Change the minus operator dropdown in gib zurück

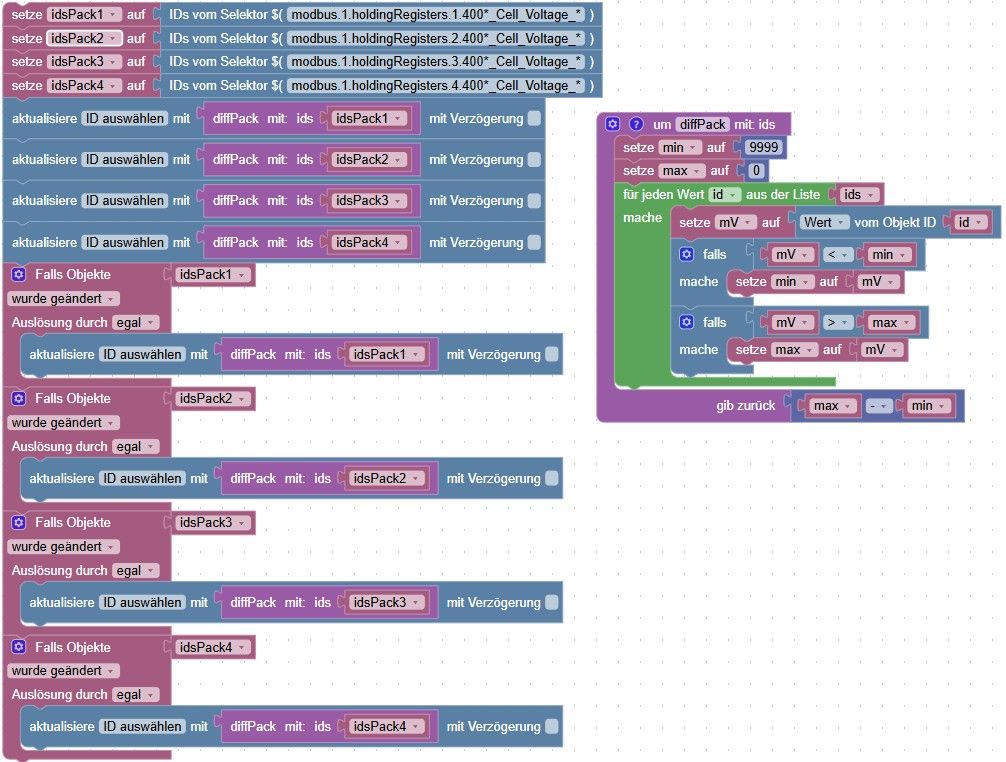tap(879, 406)
